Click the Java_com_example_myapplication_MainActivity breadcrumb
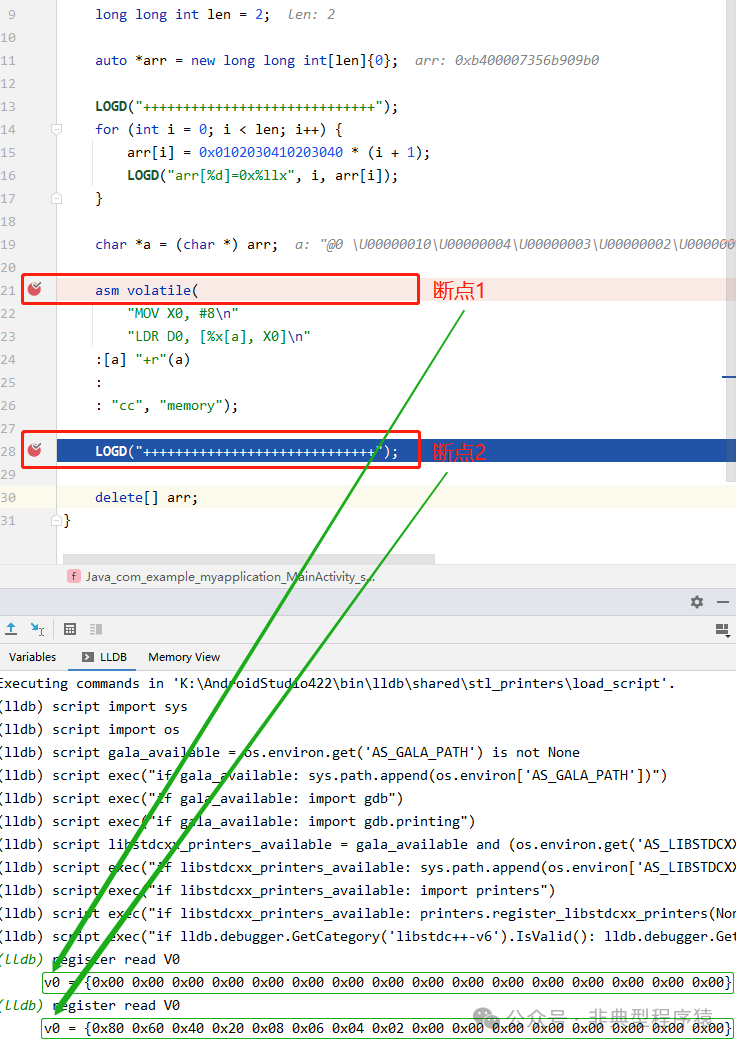The image size is (736, 1048). tap(229, 576)
